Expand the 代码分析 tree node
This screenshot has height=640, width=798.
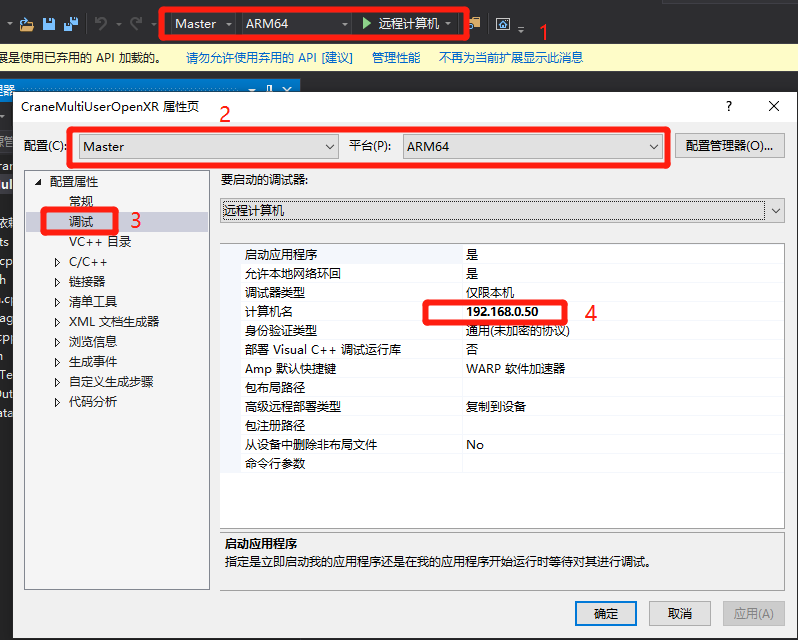click(57, 402)
